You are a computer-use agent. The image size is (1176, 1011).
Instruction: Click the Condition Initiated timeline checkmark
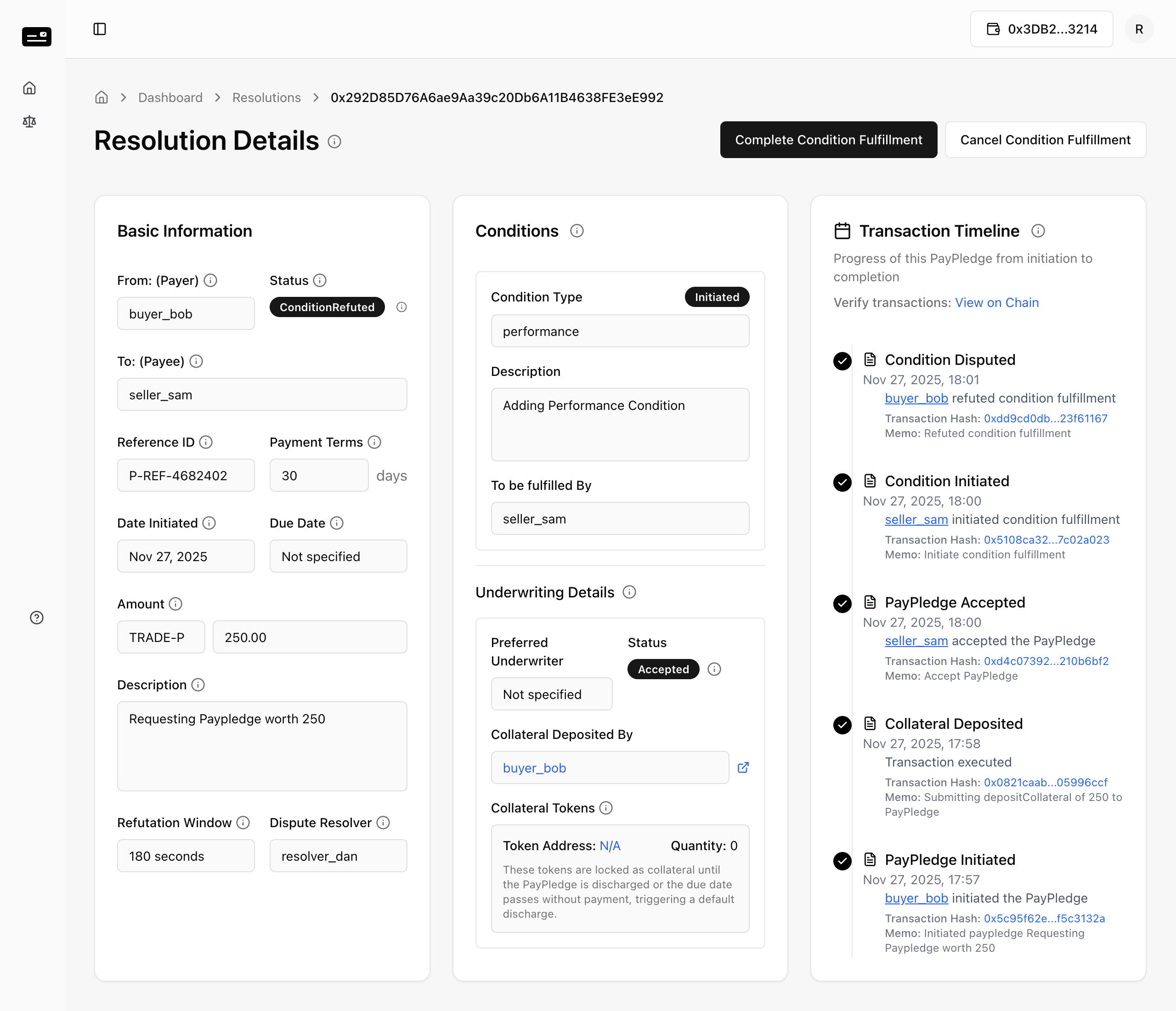point(842,482)
